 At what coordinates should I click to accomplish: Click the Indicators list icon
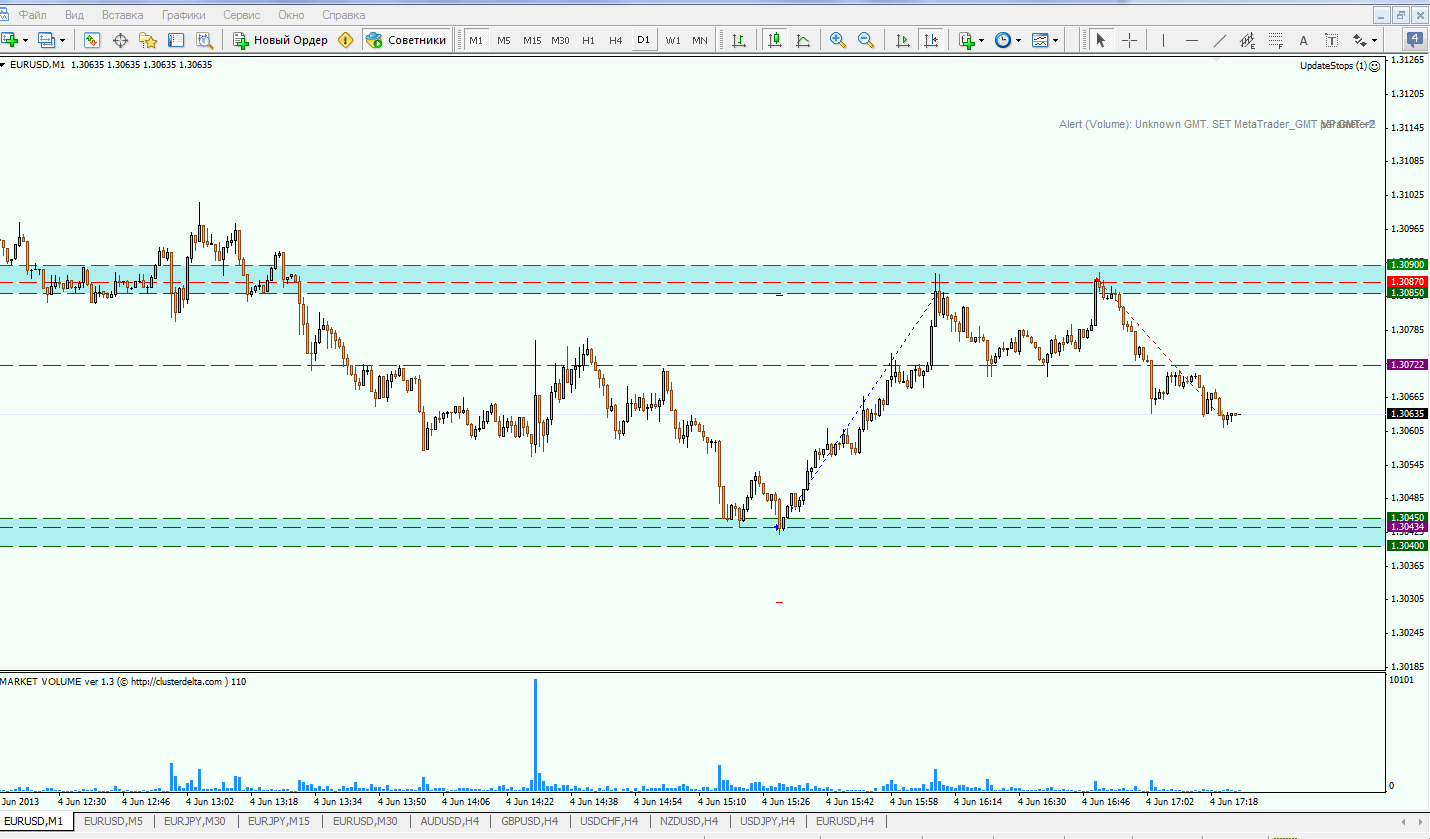(x=966, y=40)
